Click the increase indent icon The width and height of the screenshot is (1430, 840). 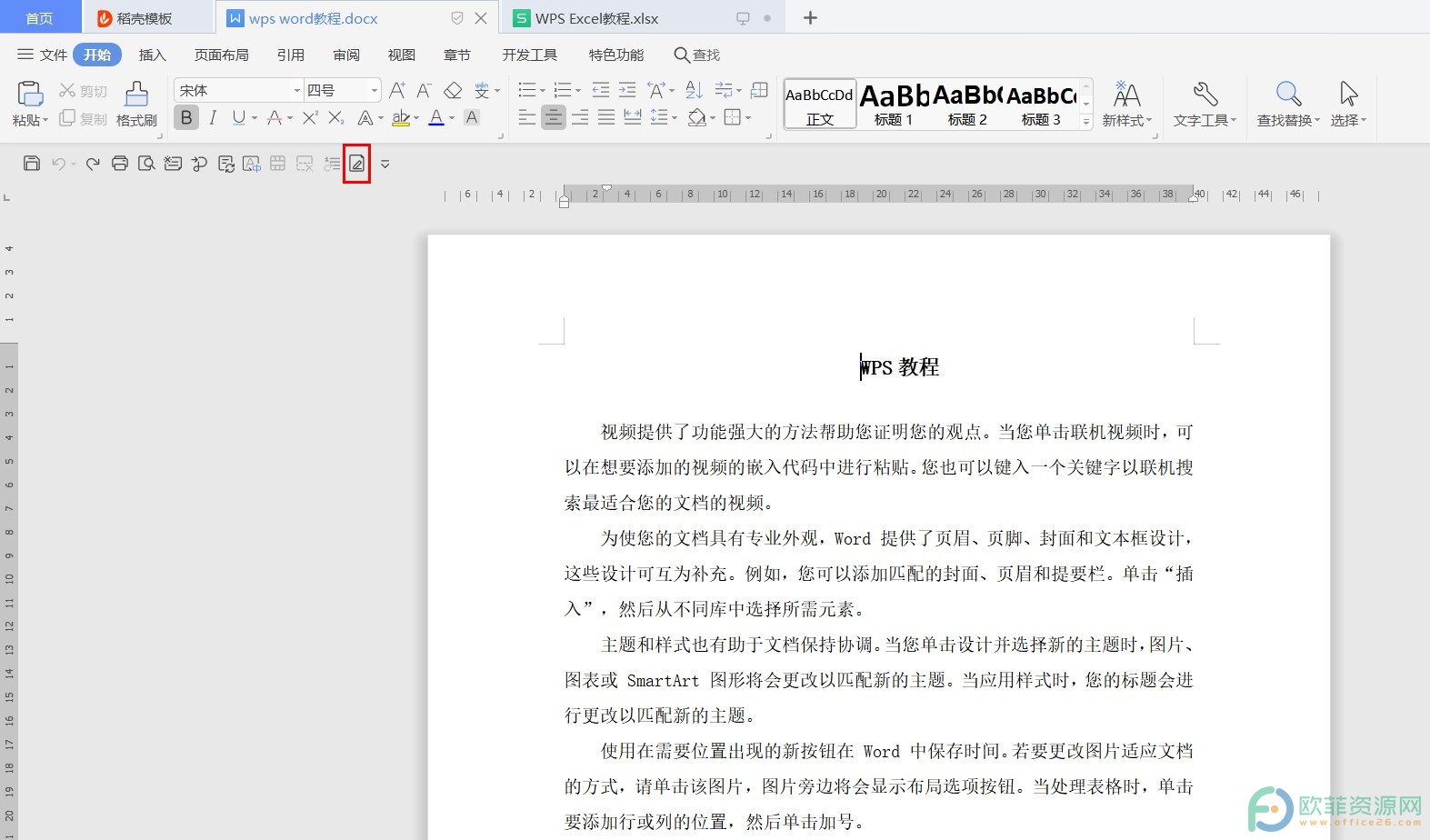tap(627, 90)
